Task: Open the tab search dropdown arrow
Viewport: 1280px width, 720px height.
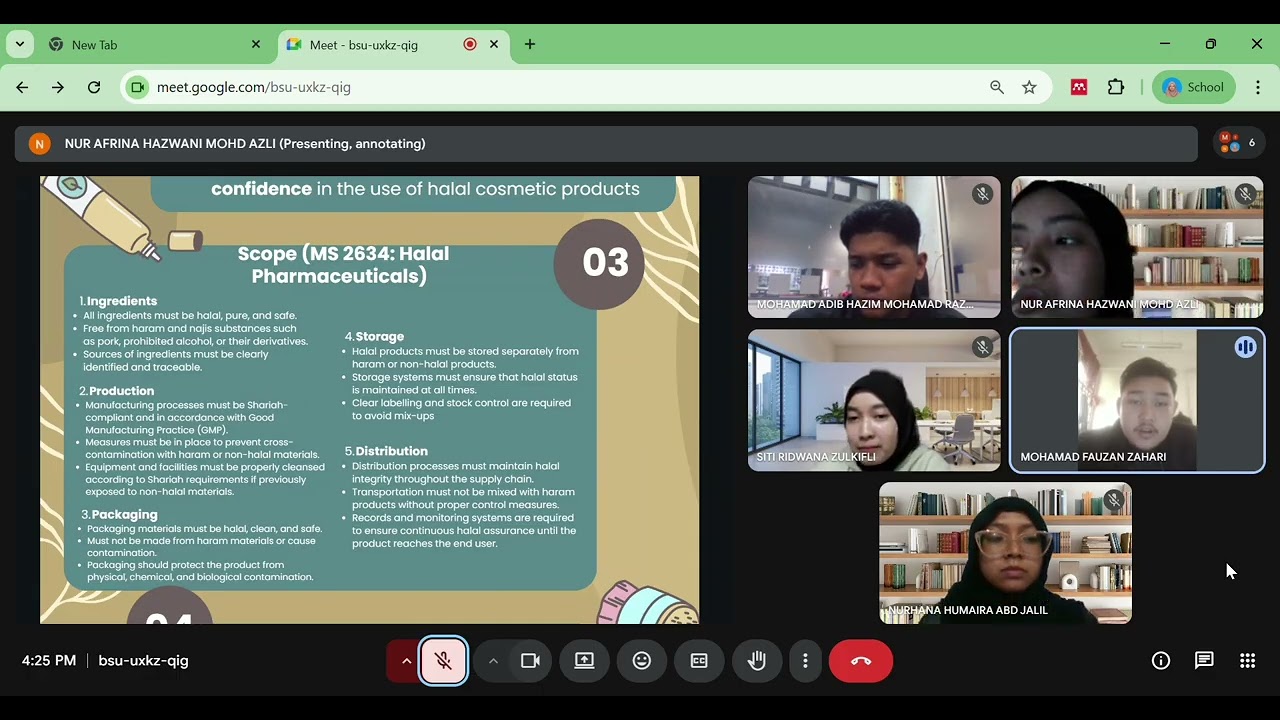Action: point(20,45)
